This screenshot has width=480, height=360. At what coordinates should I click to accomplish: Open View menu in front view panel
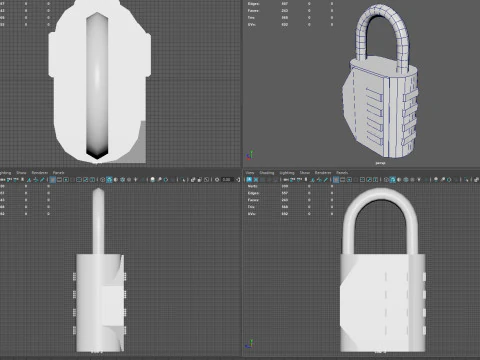point(250,172)
